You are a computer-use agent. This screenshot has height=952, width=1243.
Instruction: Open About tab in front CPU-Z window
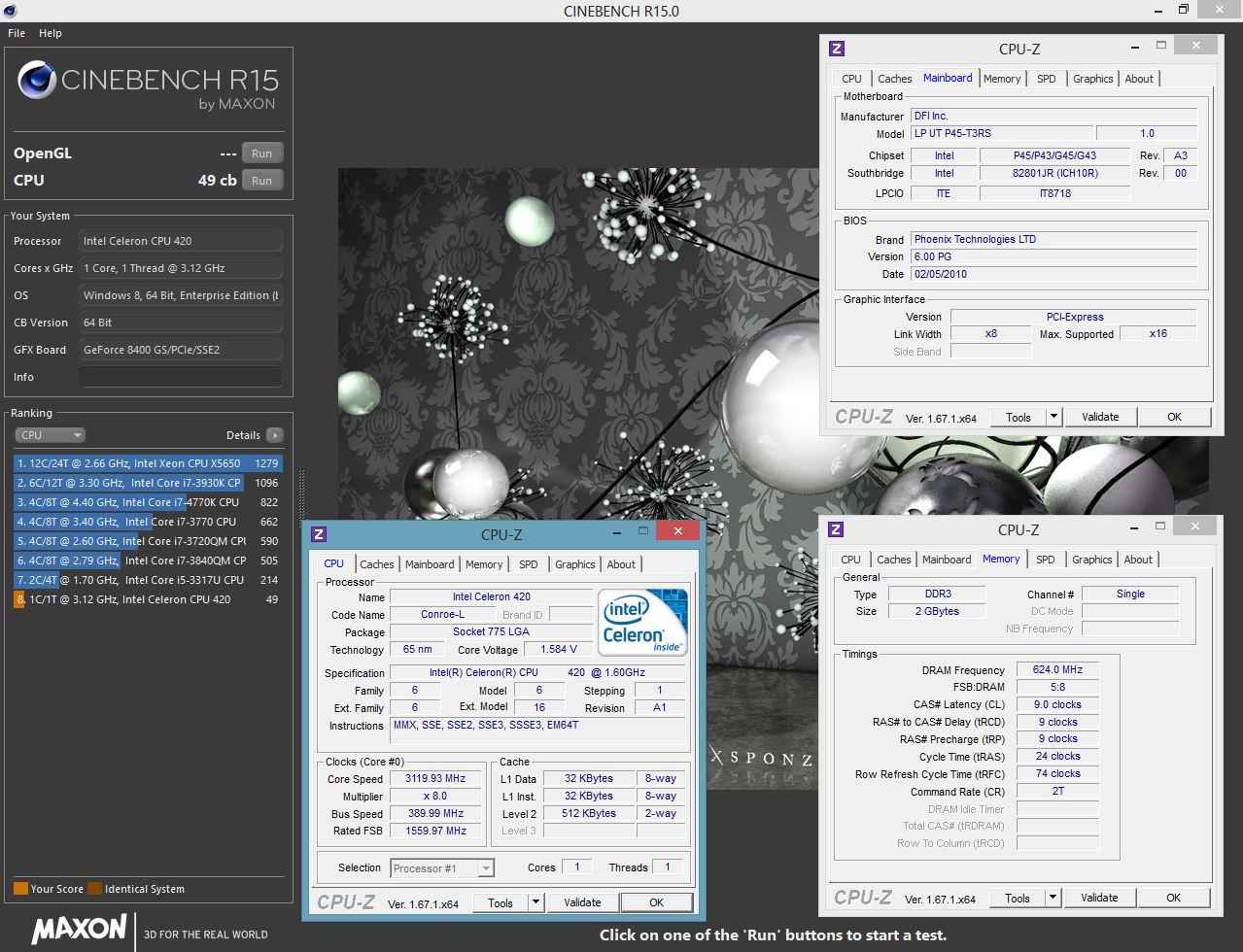621,564
